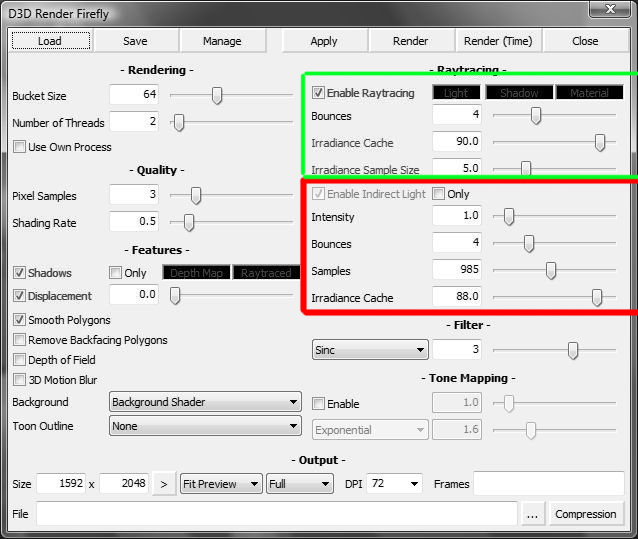Enable 3D Motion Blur checkbox
Screen dimensions: 638x539
click(19, 380)
